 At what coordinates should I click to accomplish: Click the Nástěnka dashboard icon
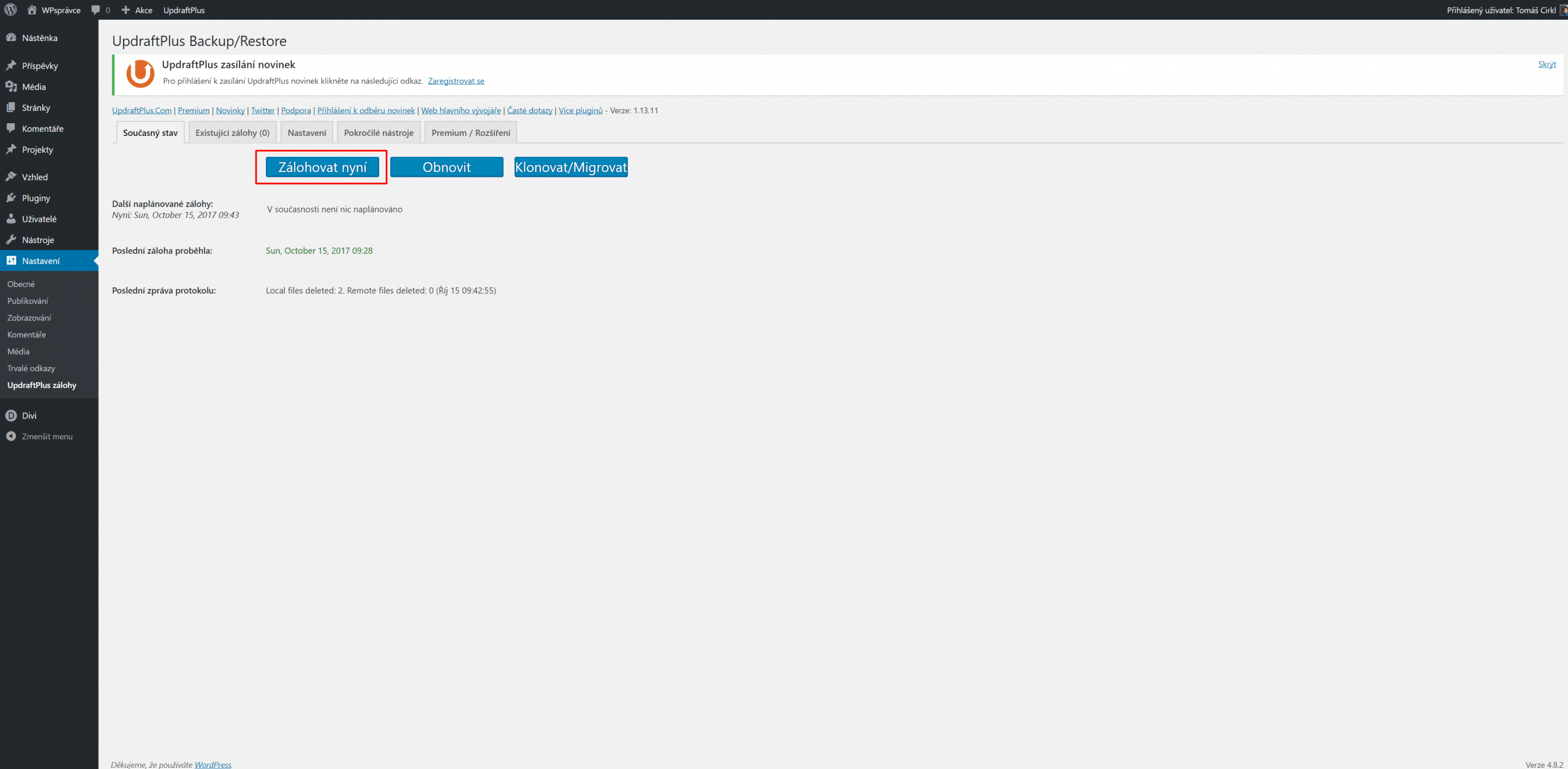coord(11,37)
